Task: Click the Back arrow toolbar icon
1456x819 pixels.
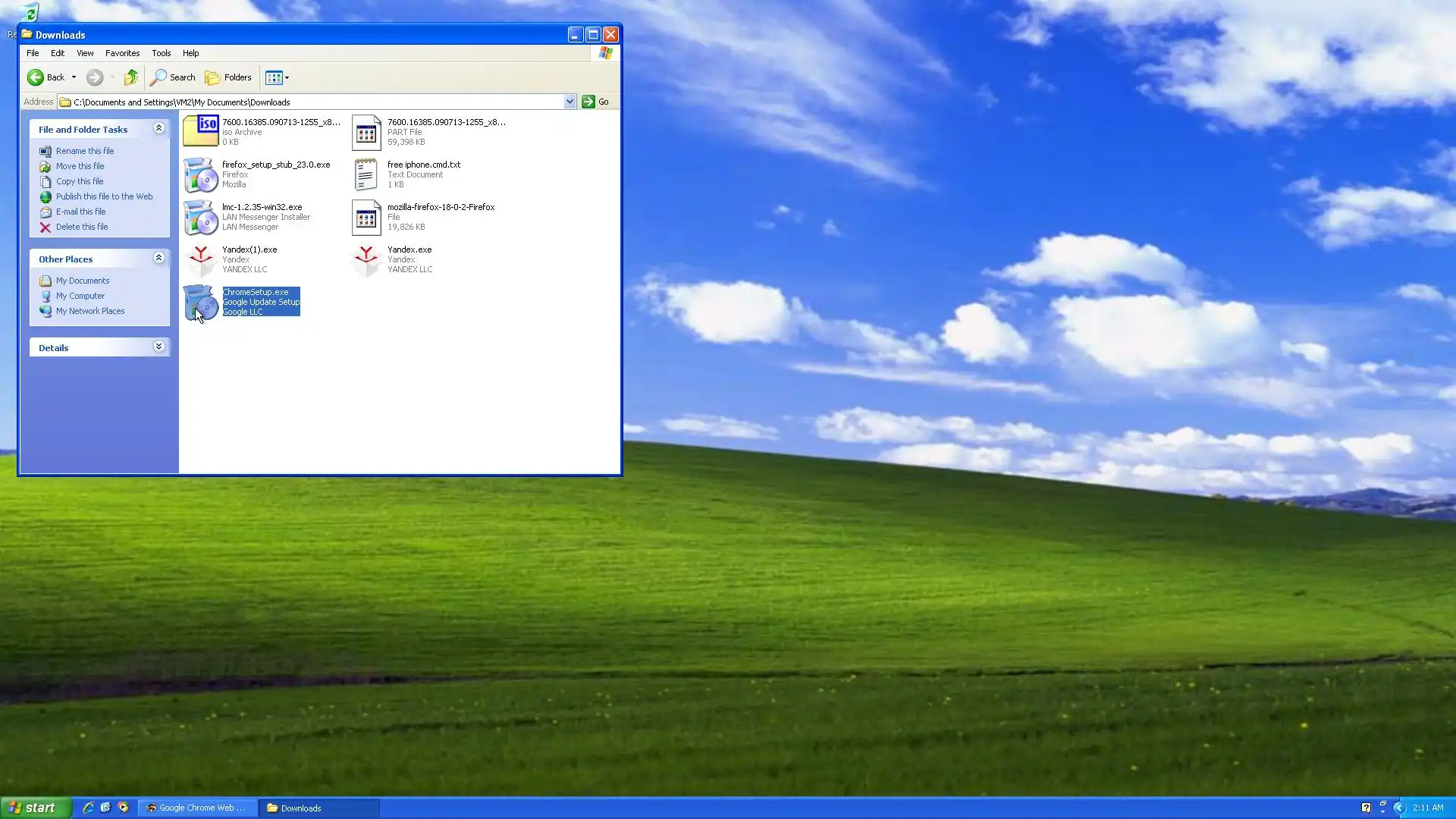Action: (x=36, y=77)
